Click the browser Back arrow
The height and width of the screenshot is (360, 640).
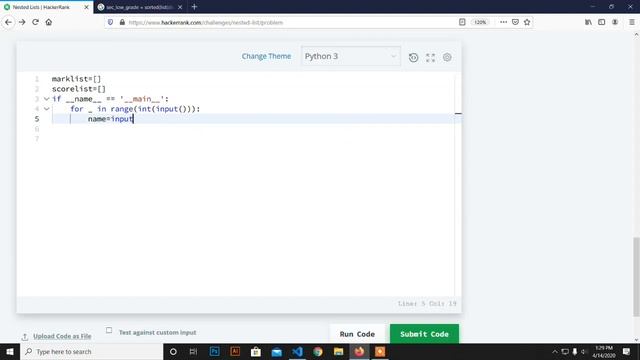click(x=9, y=22)
